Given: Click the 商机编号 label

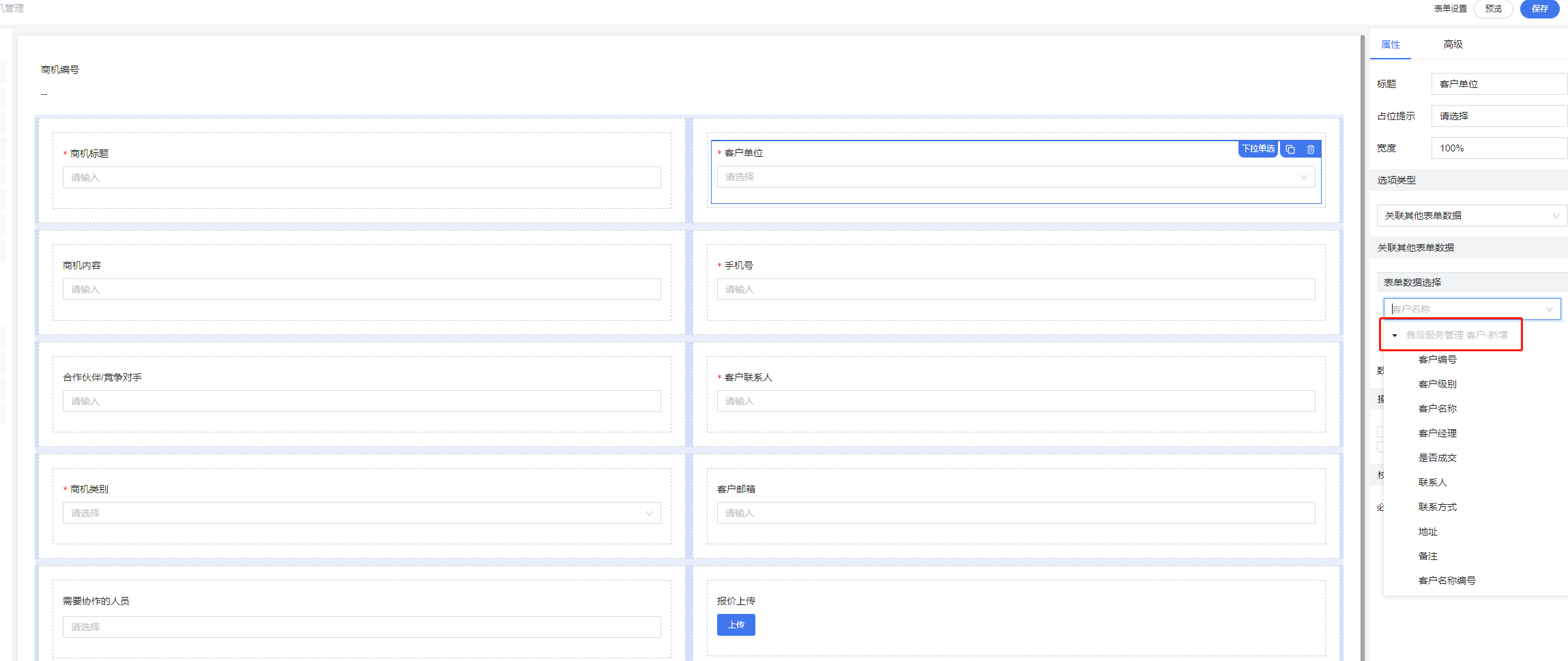Looking at the screenshot, I should pos(60,70).
